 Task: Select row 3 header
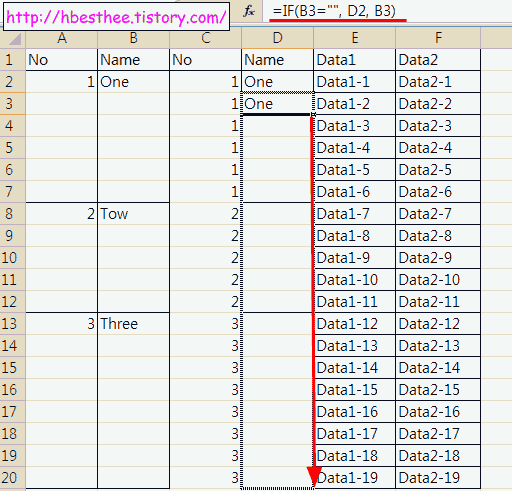pos(13,104)
